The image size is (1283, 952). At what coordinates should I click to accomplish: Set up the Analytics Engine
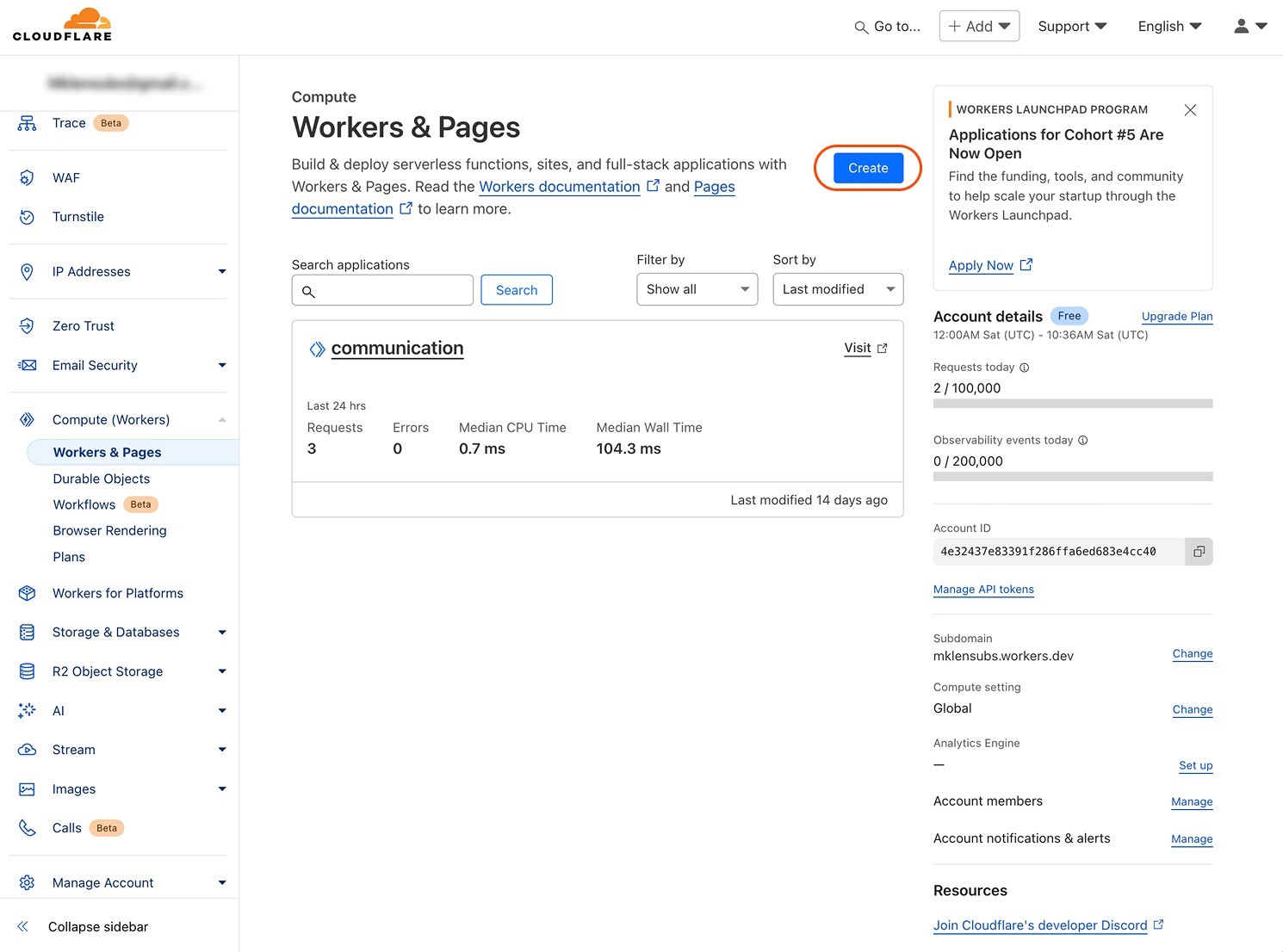(1196, 766)
